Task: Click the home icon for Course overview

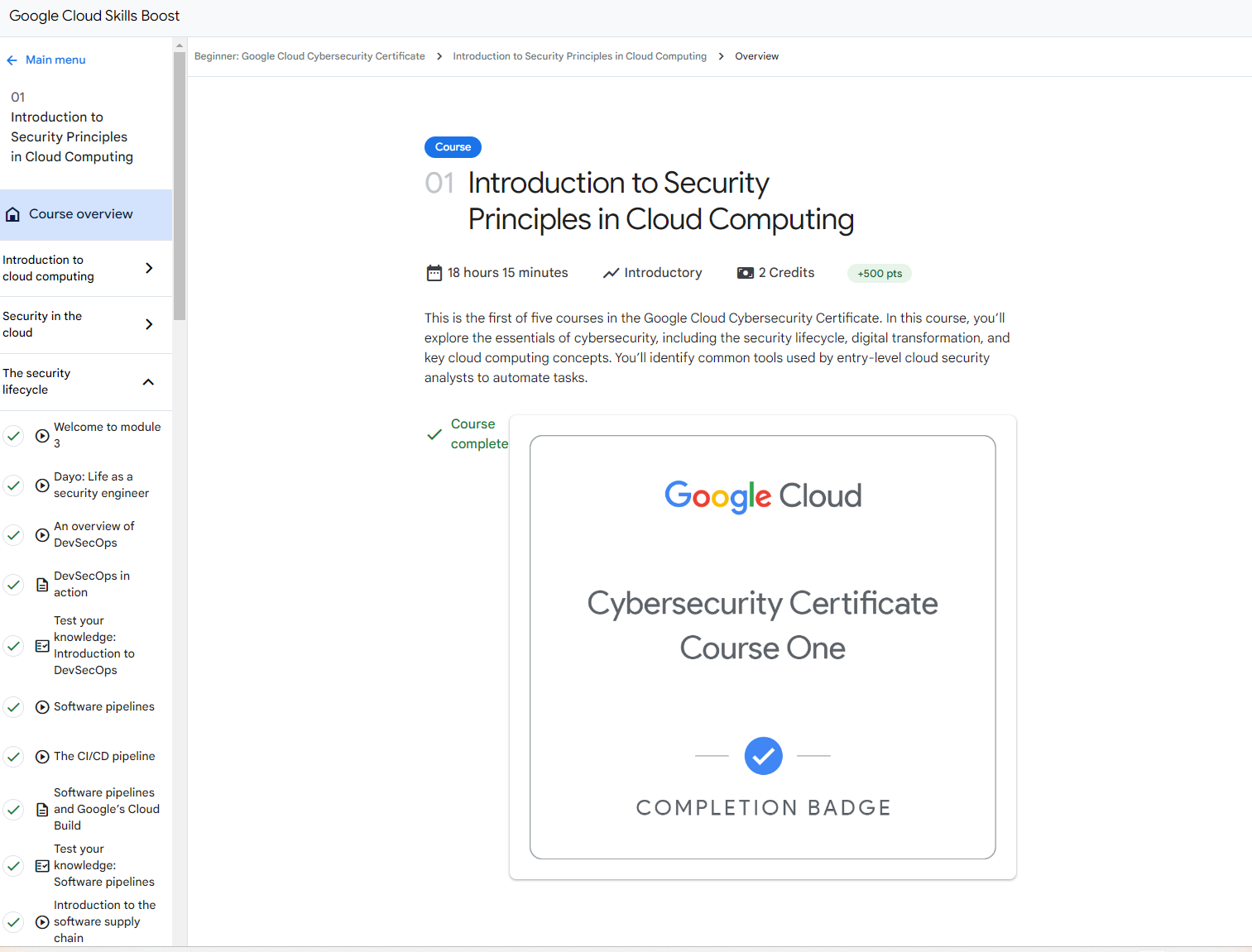Action: click(12, 215)
